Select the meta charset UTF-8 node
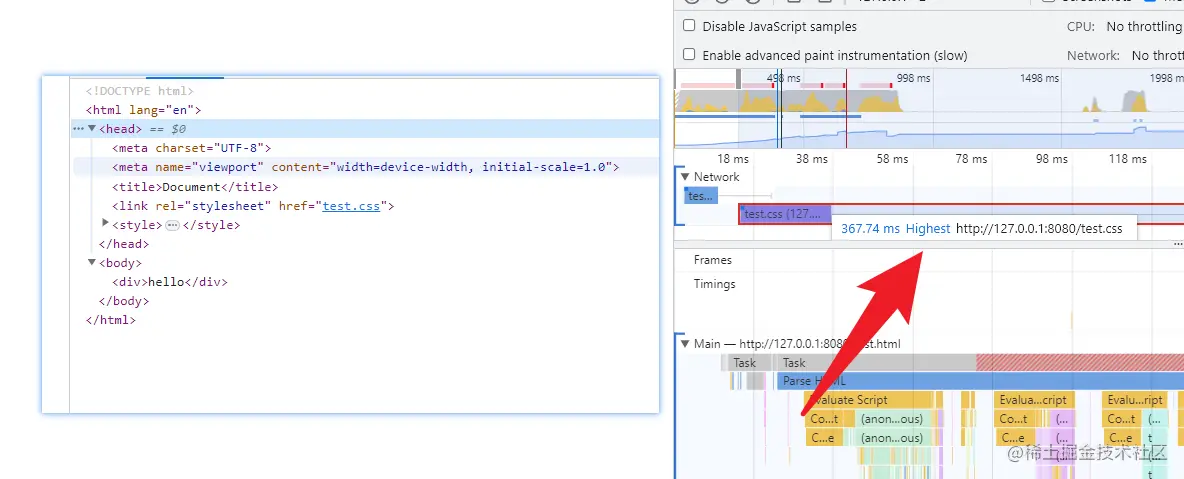Image resolution: width=1184 pixels, height=479 pixels. [x=191, y=148]
